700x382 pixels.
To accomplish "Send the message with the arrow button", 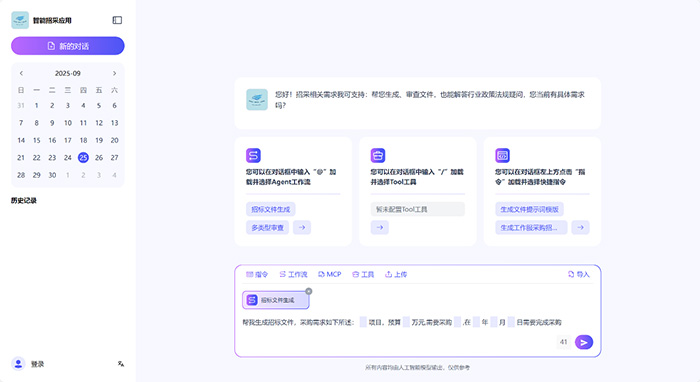I will click(x=584, y=342).
